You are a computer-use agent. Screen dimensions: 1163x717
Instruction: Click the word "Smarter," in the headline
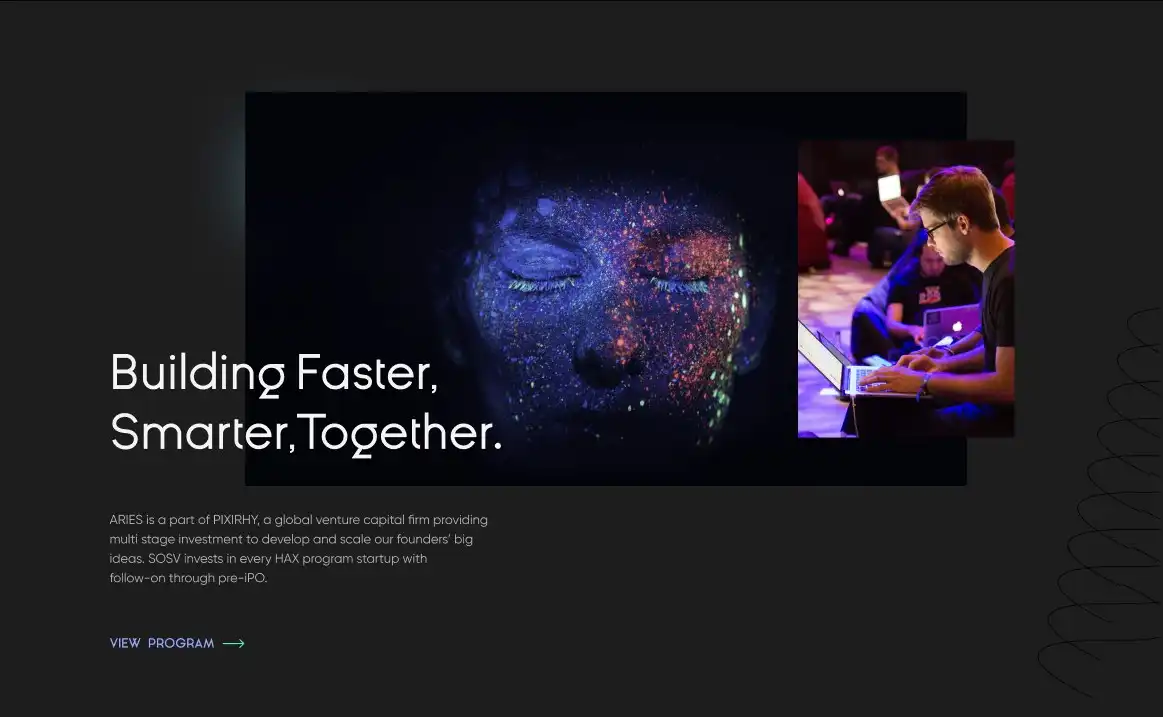click(202, 433)
